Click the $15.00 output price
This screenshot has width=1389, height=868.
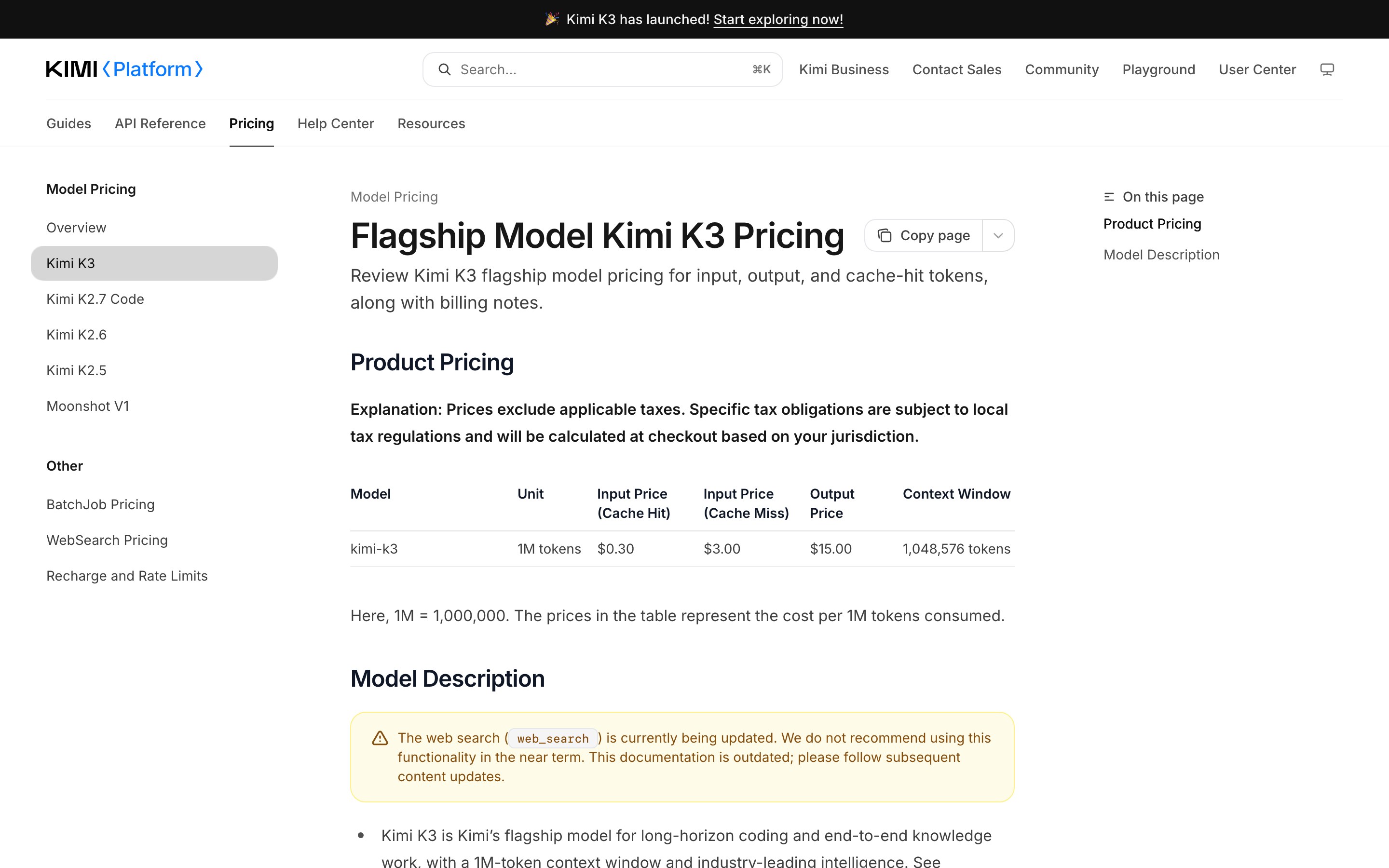[831, 549]
